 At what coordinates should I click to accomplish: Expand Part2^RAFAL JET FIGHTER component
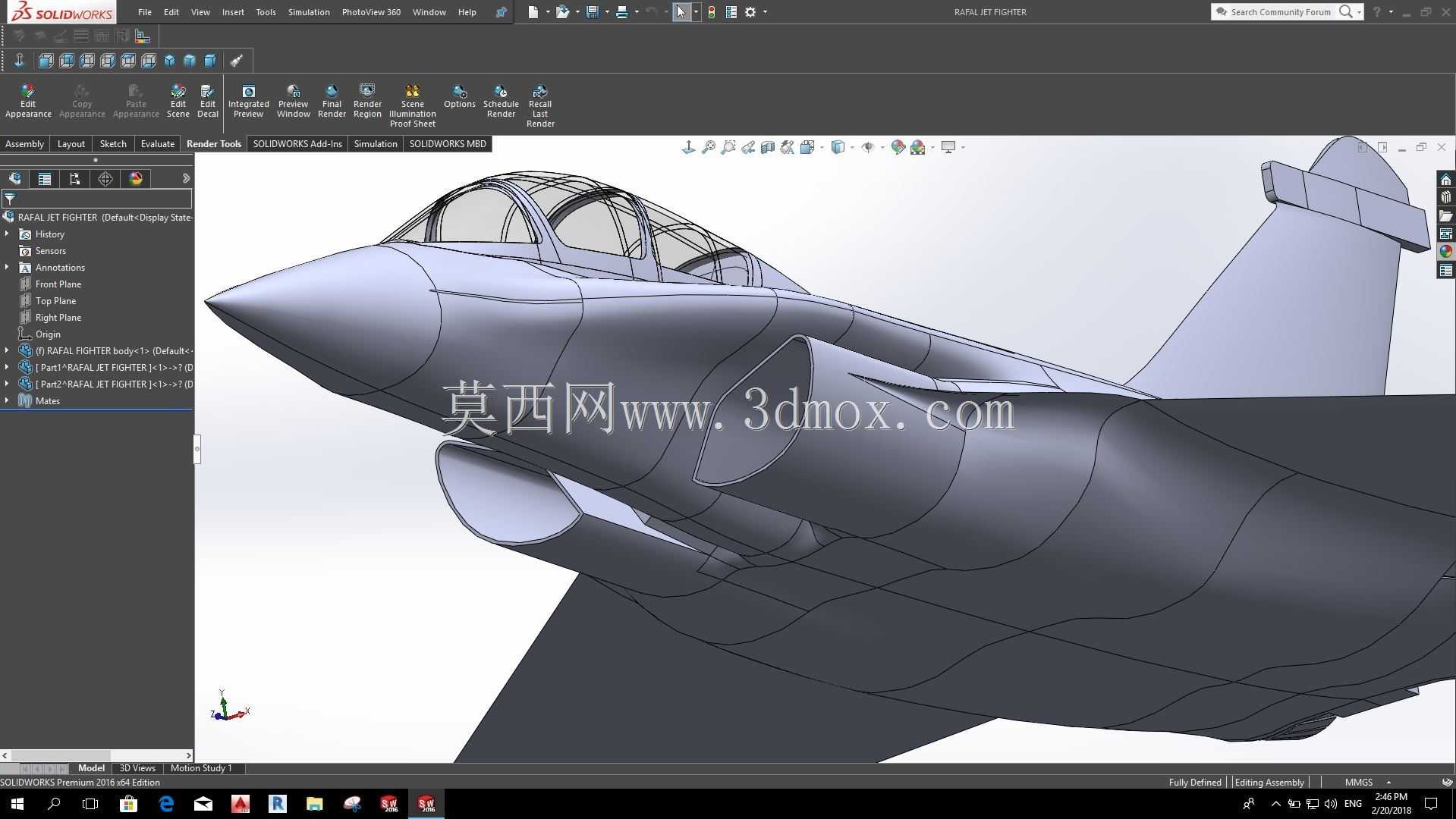(7, 384)
